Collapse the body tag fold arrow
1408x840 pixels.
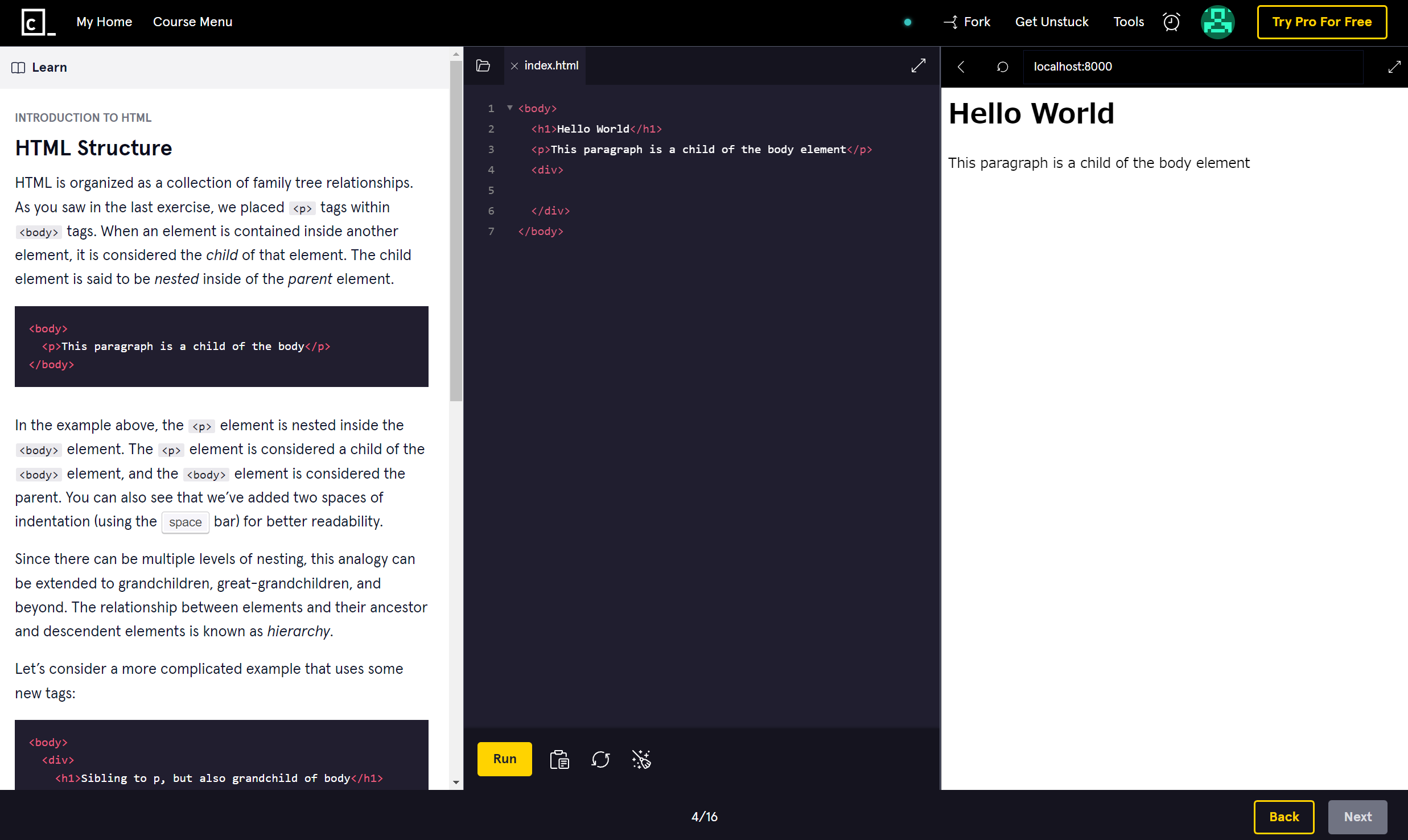510,108
